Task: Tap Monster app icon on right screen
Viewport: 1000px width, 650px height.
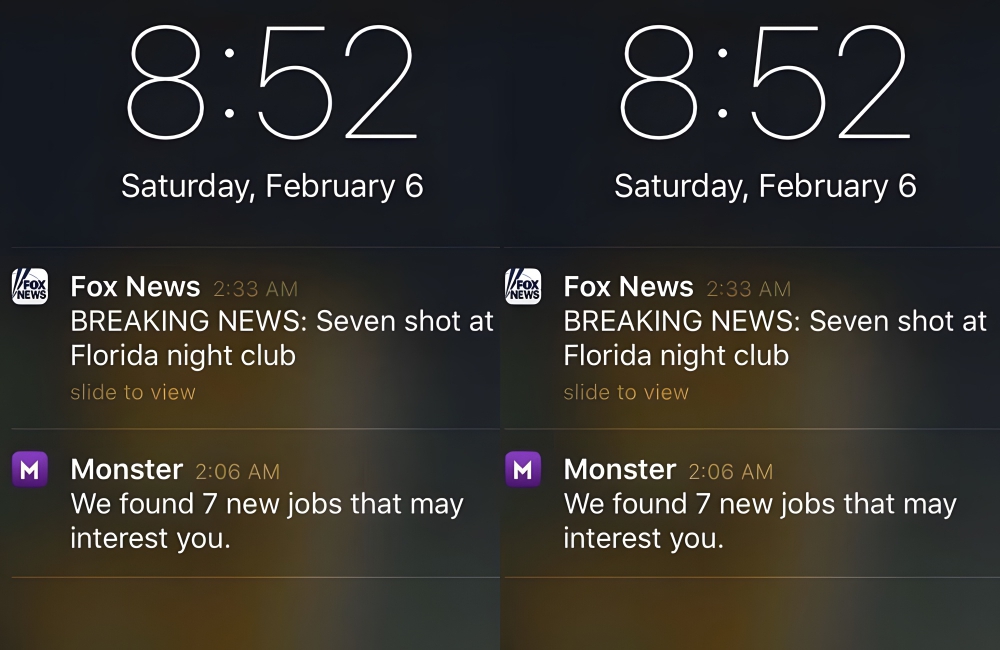Action: pos(522,469)
